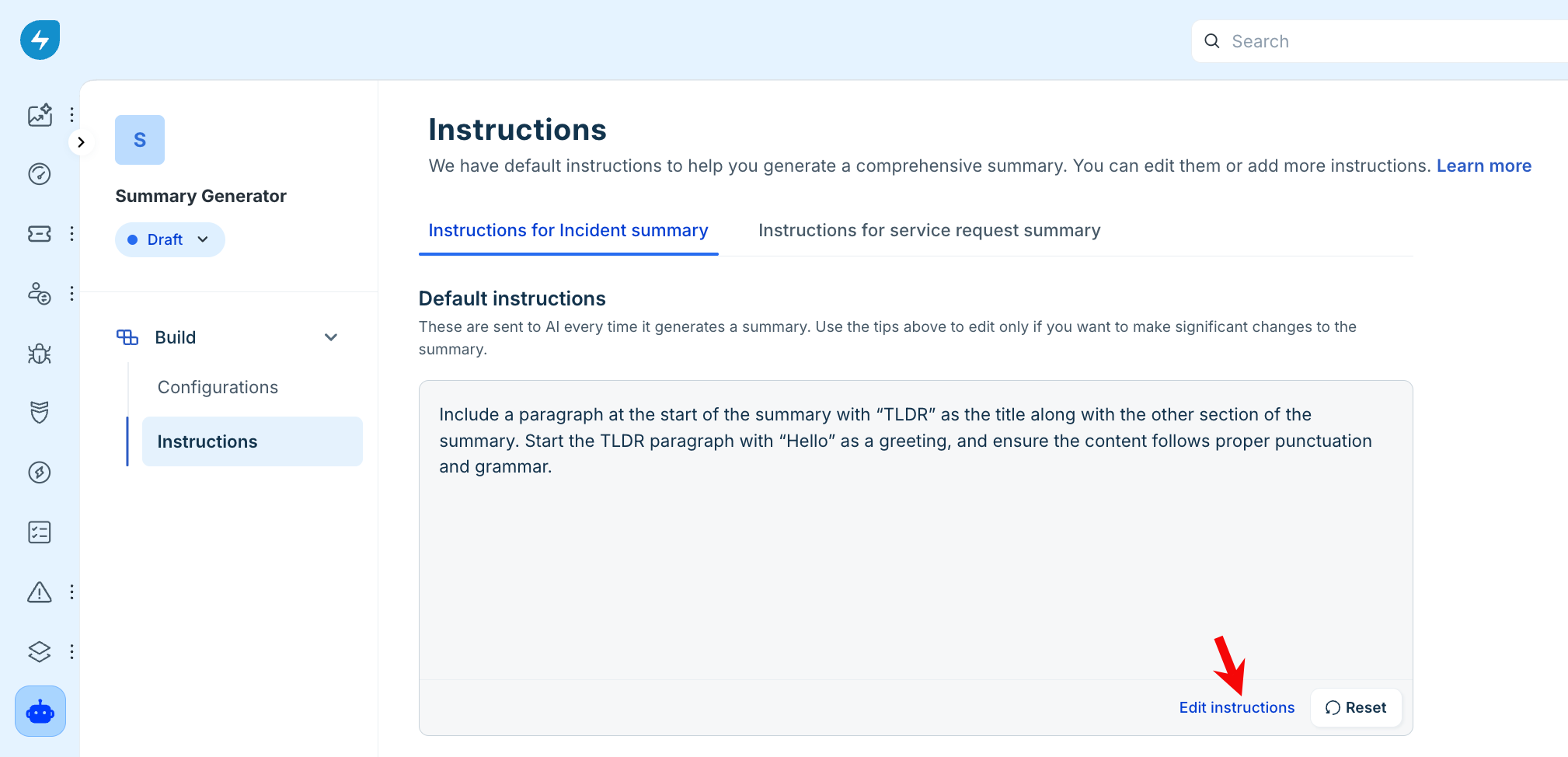Select the Freddy AI bot icon
Image resolution: width=1568 pixels, height=757 pixels.
(40, 711)
